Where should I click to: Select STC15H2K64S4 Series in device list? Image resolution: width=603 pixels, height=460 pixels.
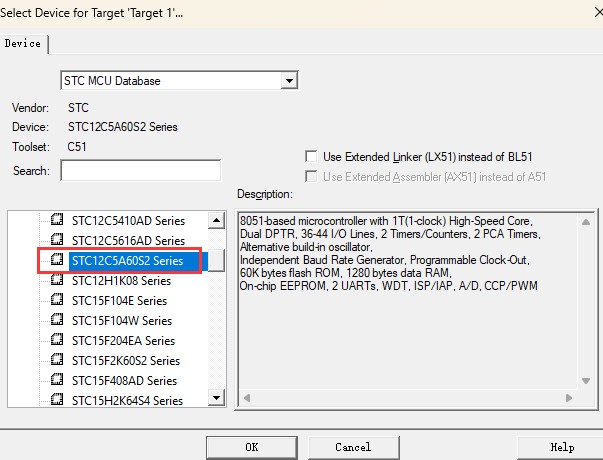[x=127, y=401]
